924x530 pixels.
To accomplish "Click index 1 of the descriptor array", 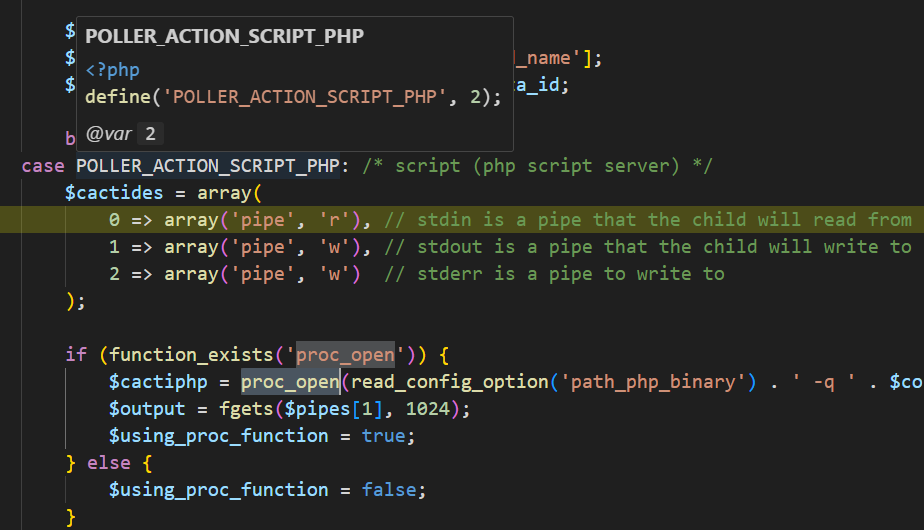I will 114,247.
